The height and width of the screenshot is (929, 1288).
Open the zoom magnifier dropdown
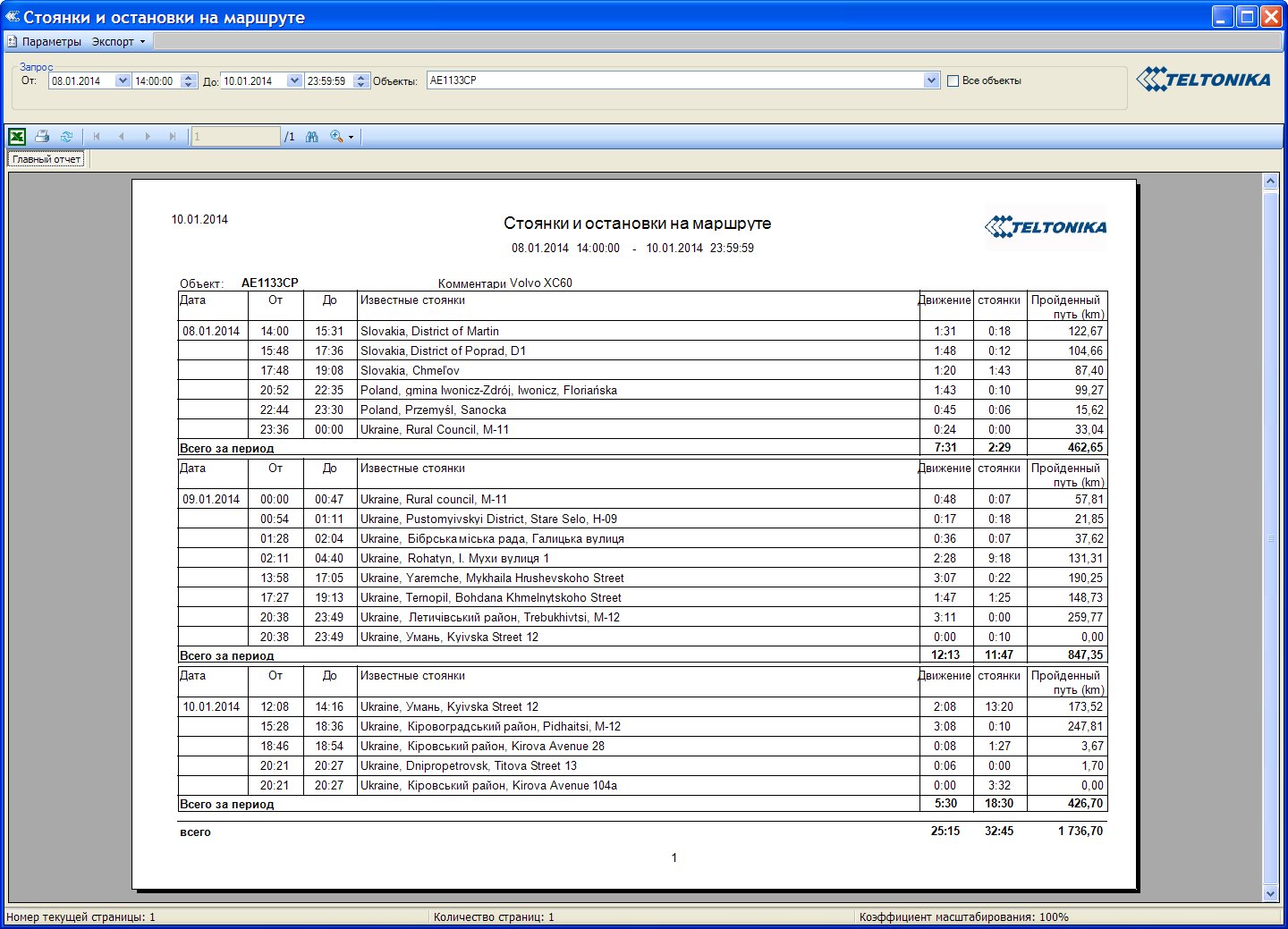click(x=342, y=137)
